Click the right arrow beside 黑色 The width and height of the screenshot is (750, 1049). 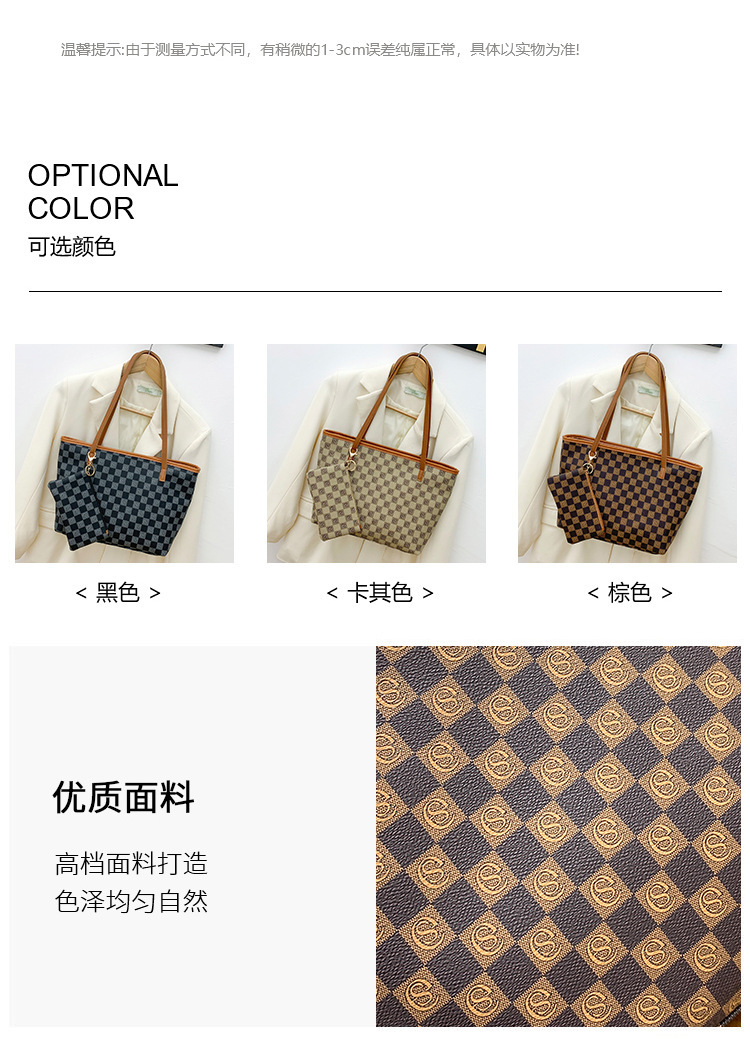(x=155, y=593)
